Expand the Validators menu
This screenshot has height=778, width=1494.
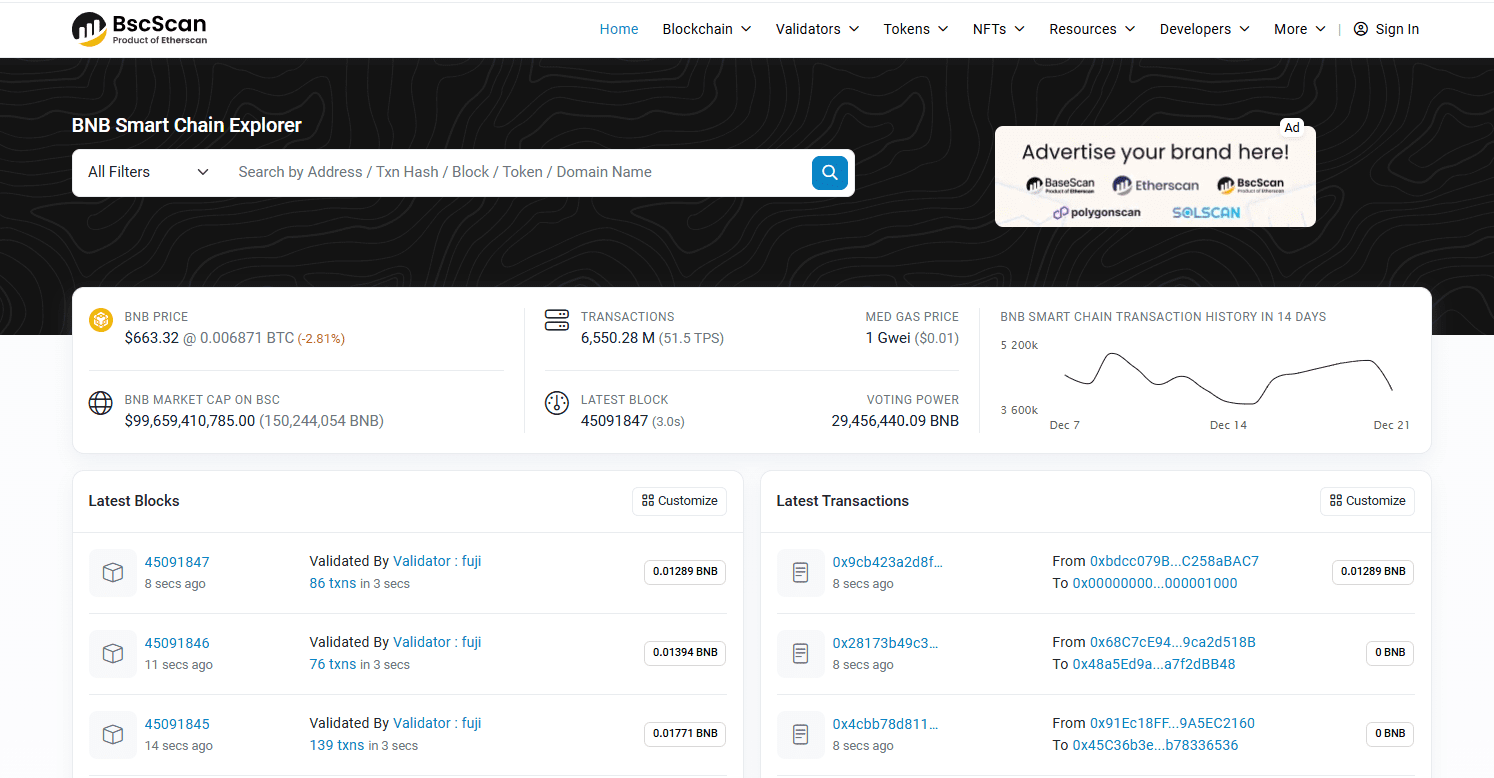817,29
